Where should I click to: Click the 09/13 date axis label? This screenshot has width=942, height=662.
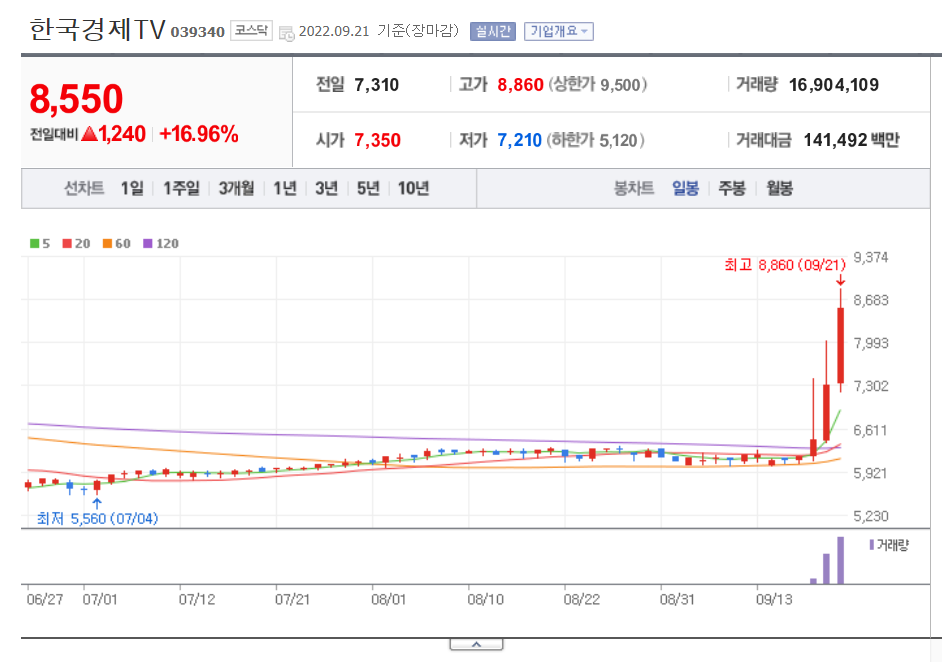click(774, 599)
